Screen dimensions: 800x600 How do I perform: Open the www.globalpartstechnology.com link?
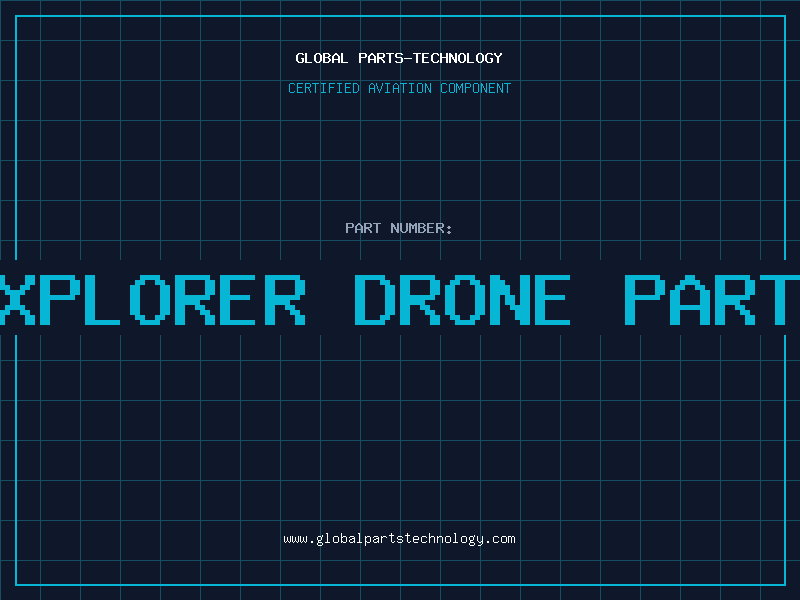point(399,539)
